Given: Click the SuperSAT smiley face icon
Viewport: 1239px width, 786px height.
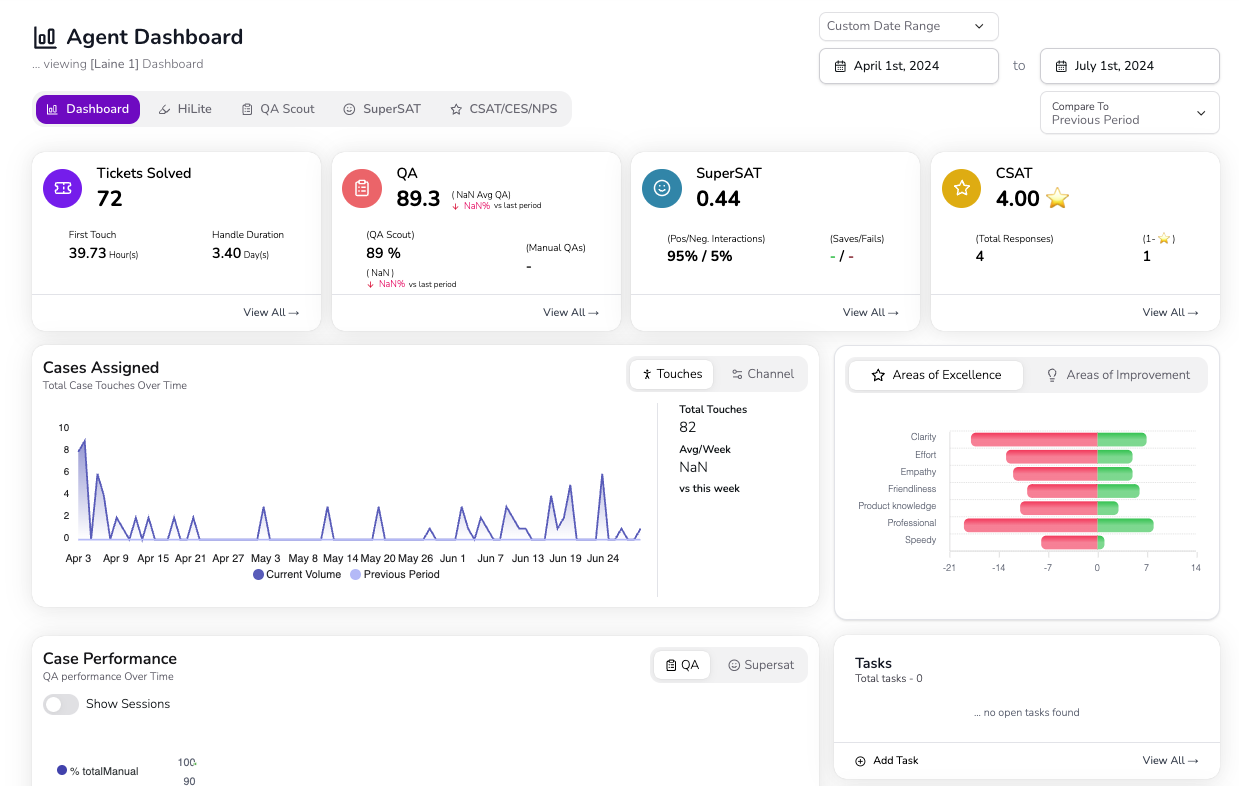Looking at the screenshot, I should pos(662,188).
